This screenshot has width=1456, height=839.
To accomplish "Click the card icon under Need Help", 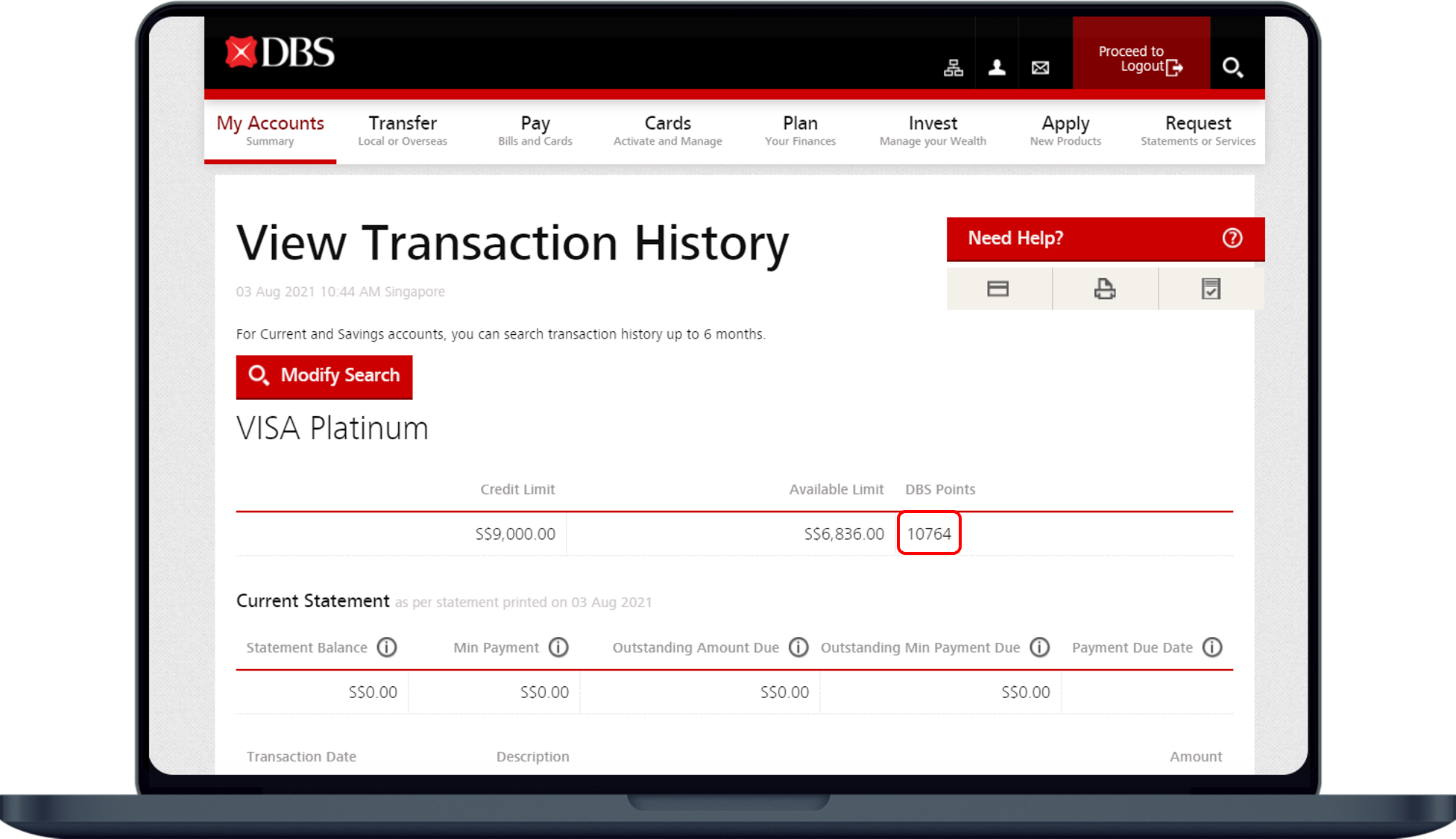I will pyautogui.click(x=998, y=289).
